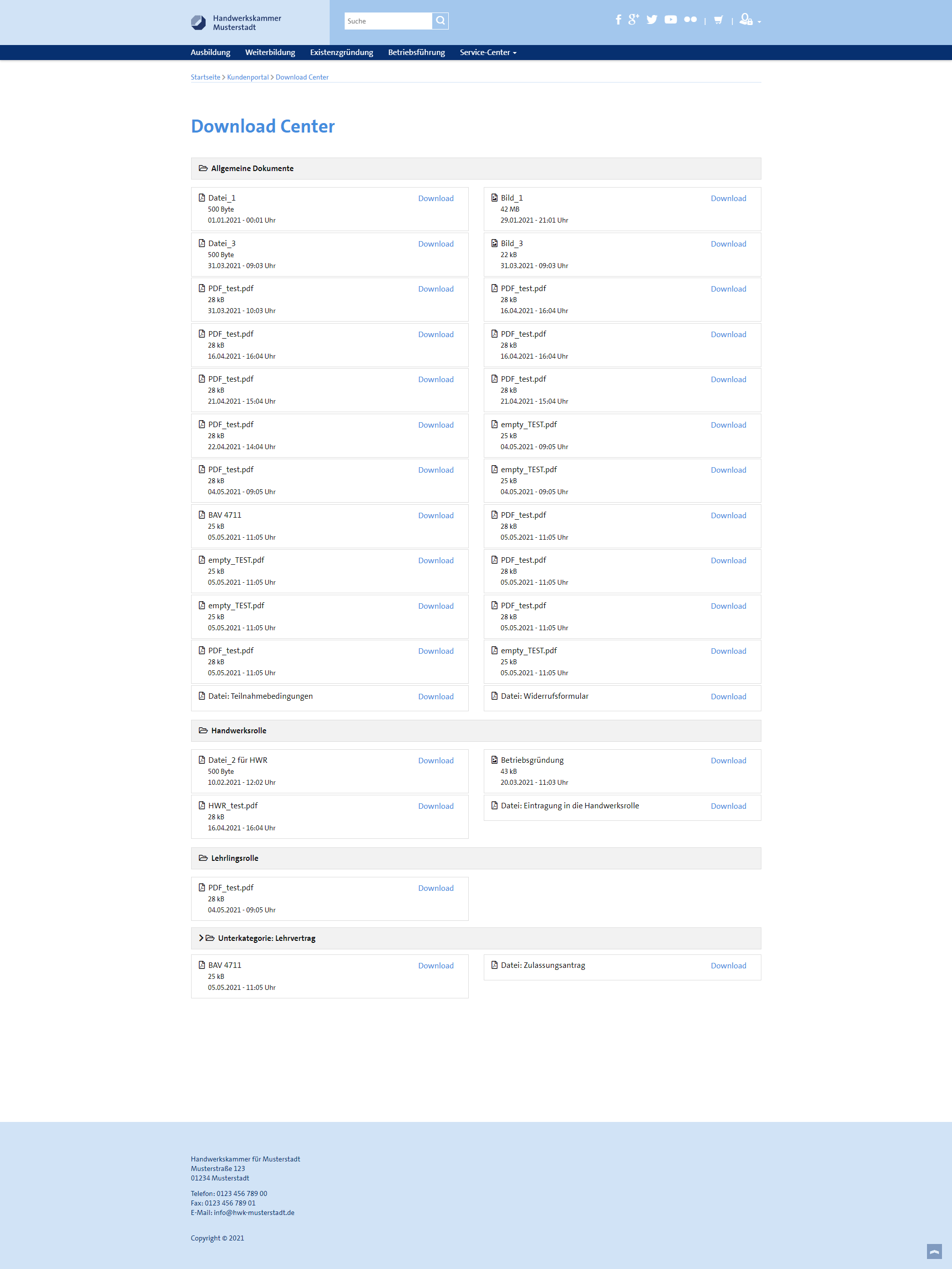Download the Bild_1 file
Screen dimensions: 952x1269
(728, 199)
